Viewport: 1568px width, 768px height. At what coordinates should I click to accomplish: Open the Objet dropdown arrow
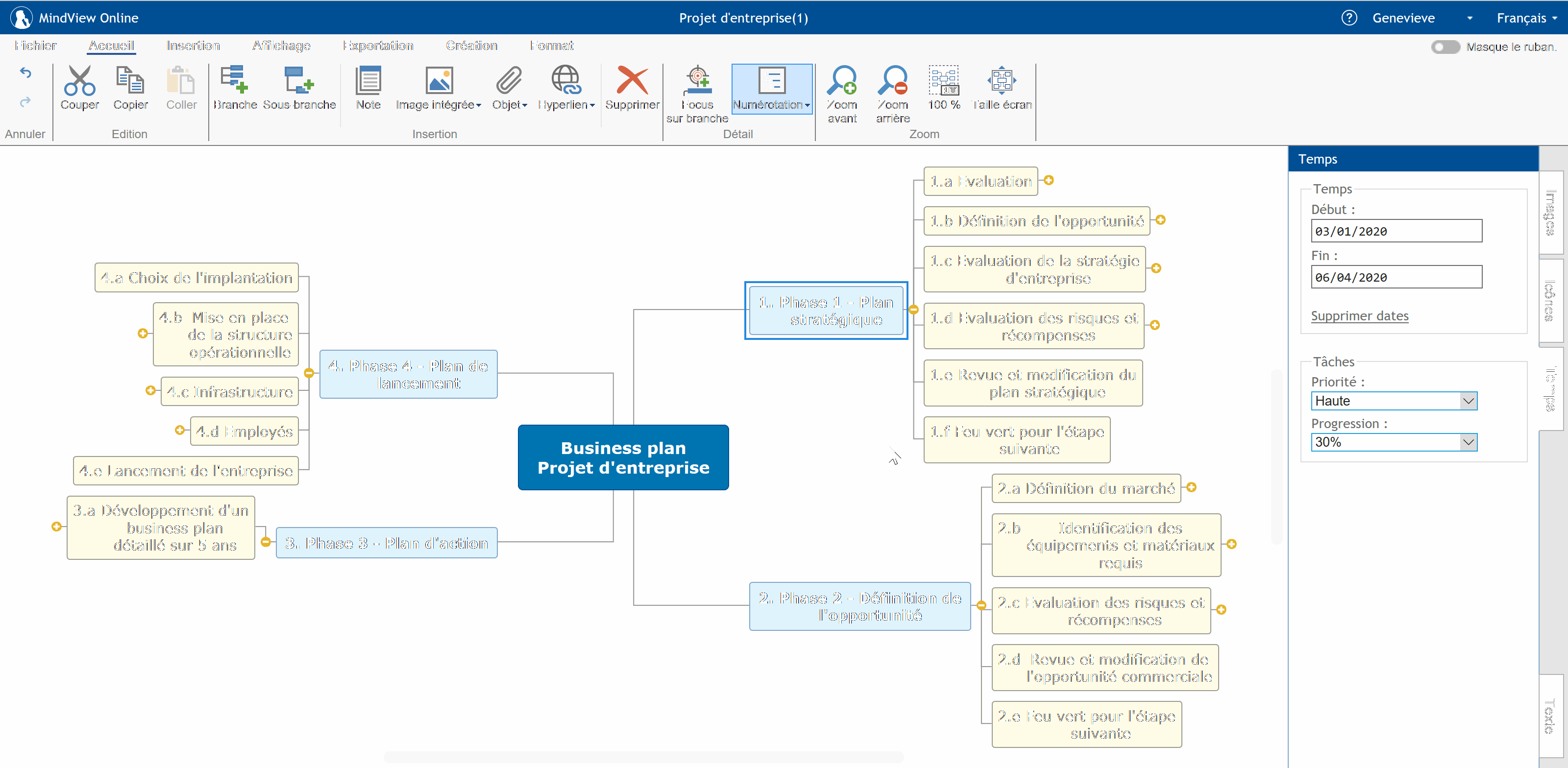pos(524,105)
